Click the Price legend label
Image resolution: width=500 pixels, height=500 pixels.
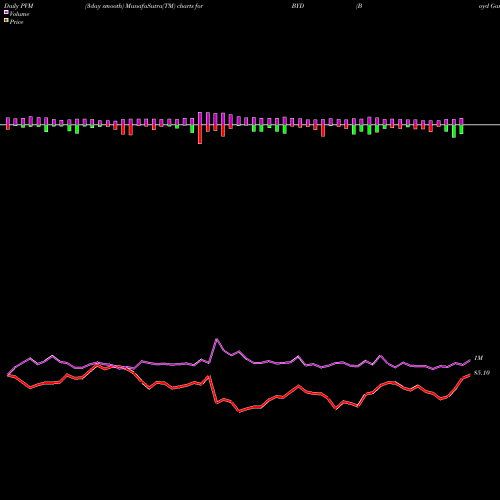[x=16, y=22]
